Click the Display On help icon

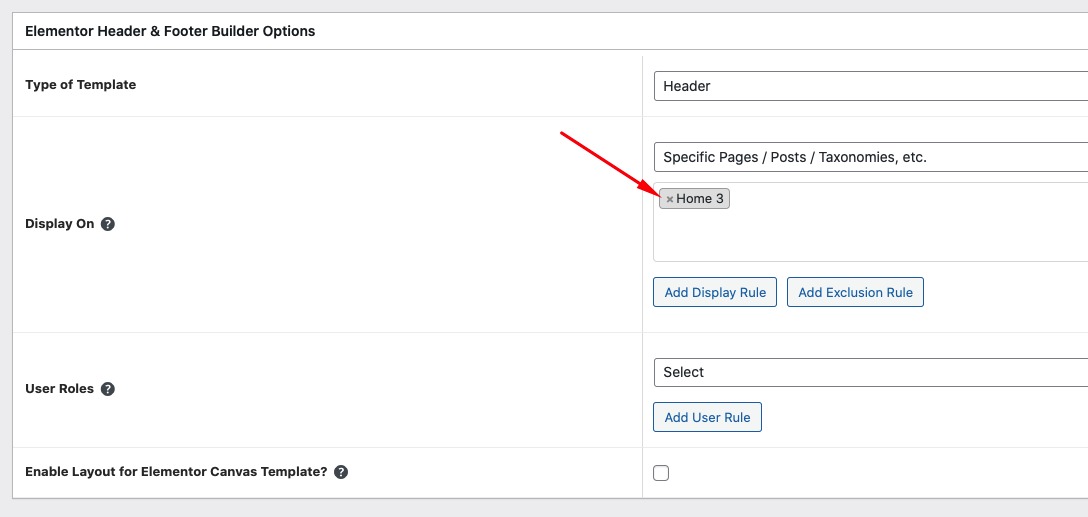point(108,224)
